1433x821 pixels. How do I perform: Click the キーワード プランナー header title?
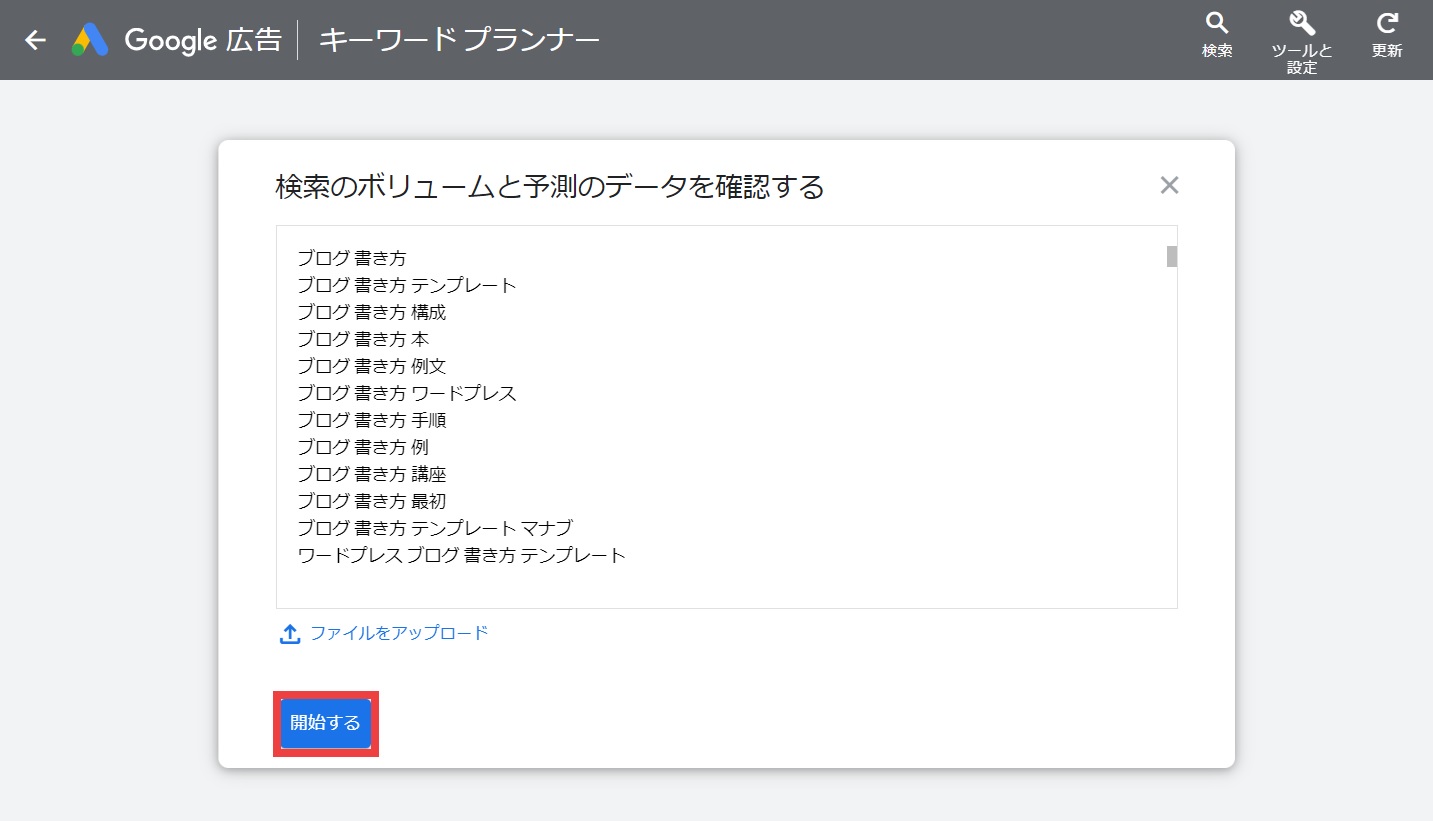(460, 40)
